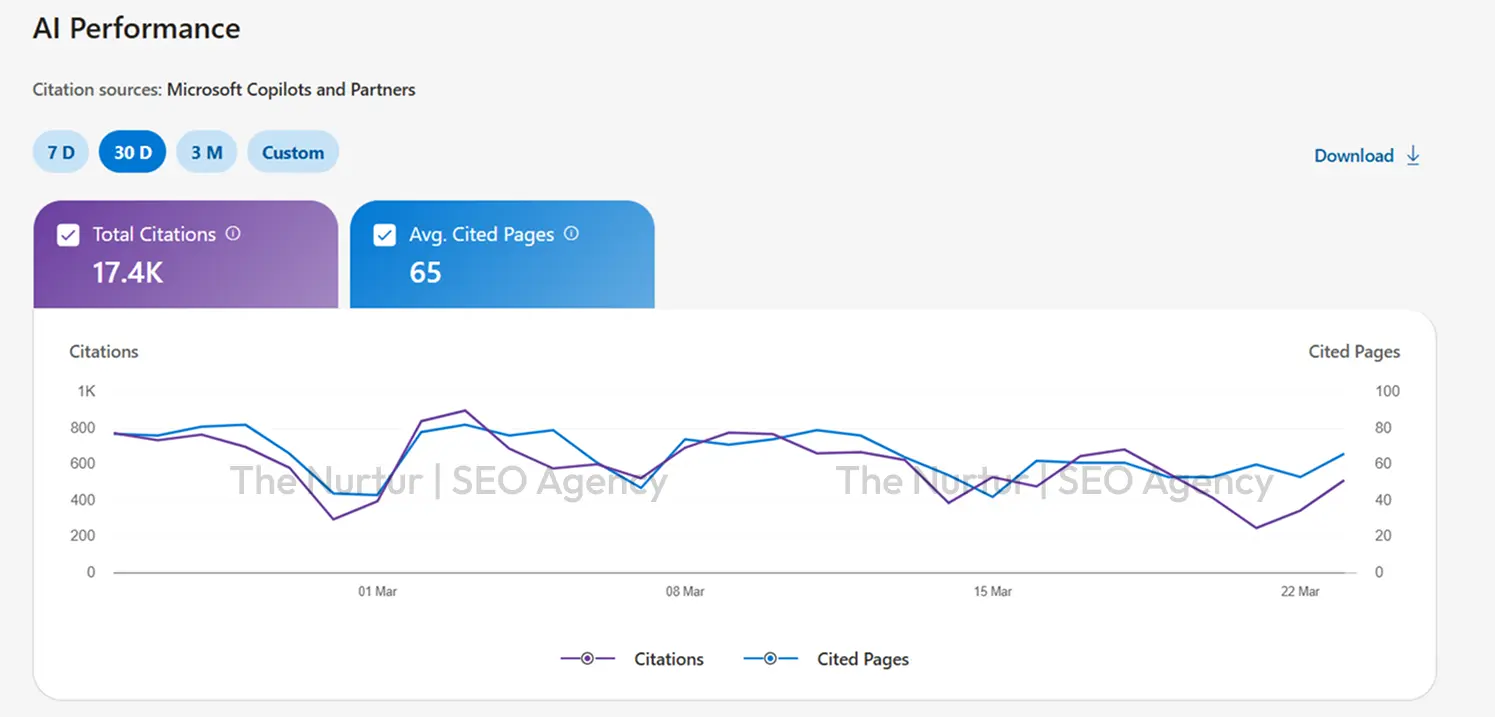
Task: Click the AI Performance heading
Action: coord(136,28)
